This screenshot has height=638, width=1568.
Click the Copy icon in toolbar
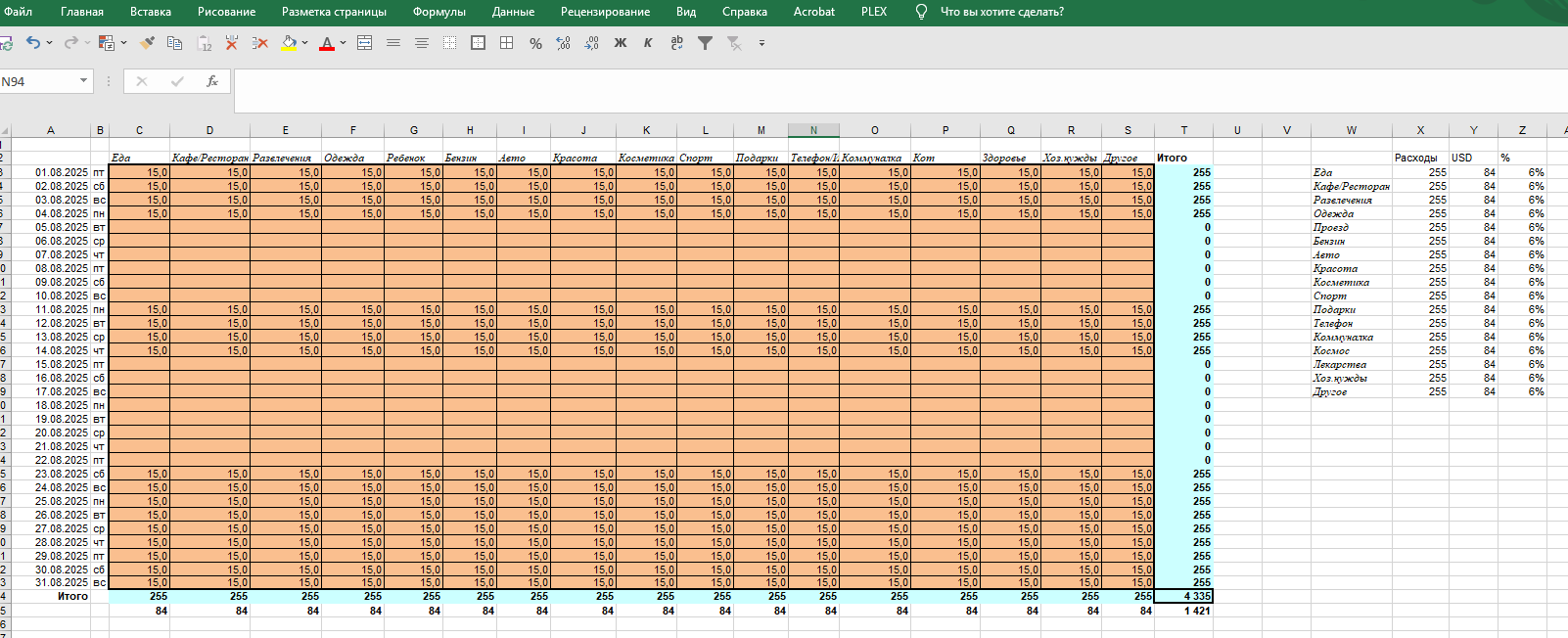175,43
